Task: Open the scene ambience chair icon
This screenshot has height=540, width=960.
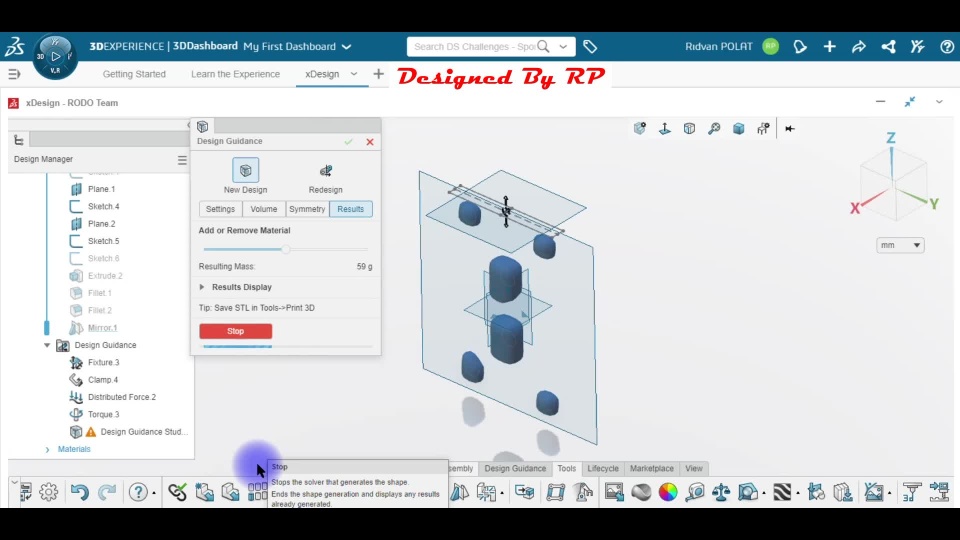Action: coord(763,129)
